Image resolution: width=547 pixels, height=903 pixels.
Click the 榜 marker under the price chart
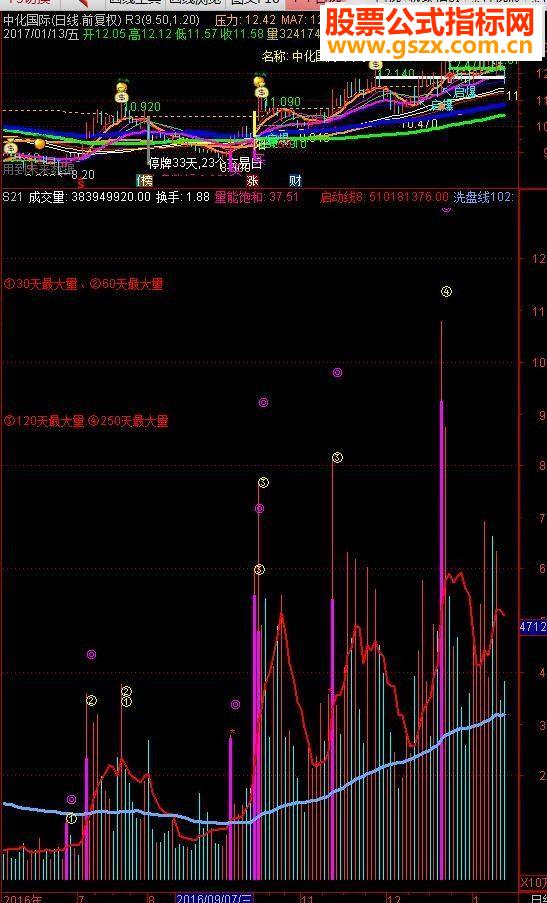pyautogui.click(x=145, y=181)
